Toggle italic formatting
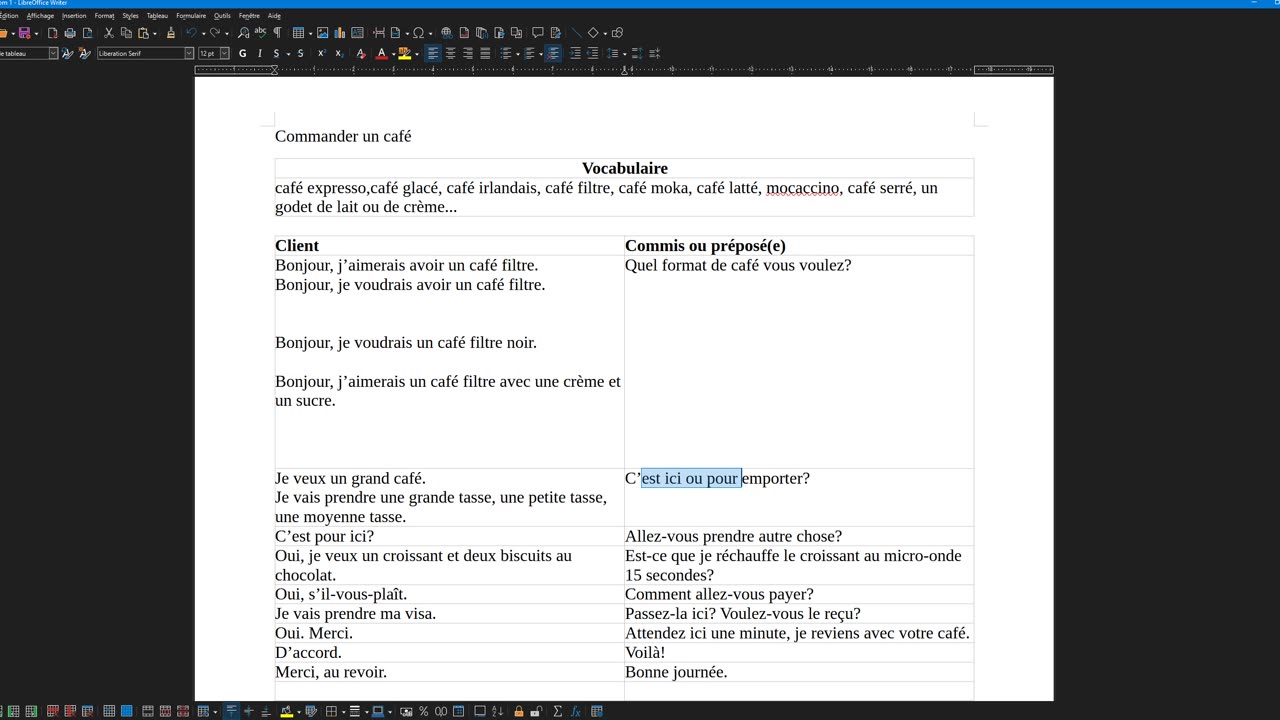The width and height of the screenshot is (1280, 720). pos(260,53)
